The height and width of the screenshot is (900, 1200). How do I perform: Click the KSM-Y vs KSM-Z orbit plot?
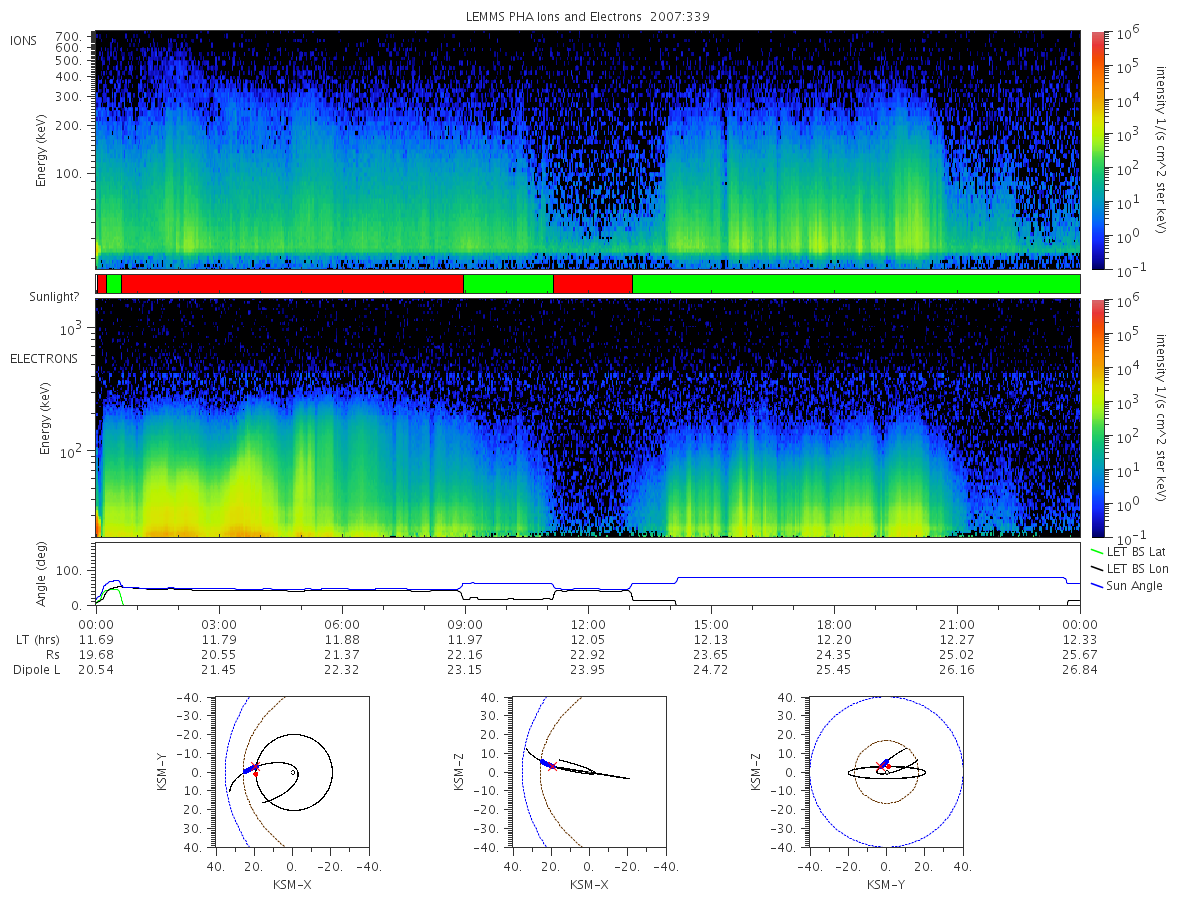tap(886, 772)
